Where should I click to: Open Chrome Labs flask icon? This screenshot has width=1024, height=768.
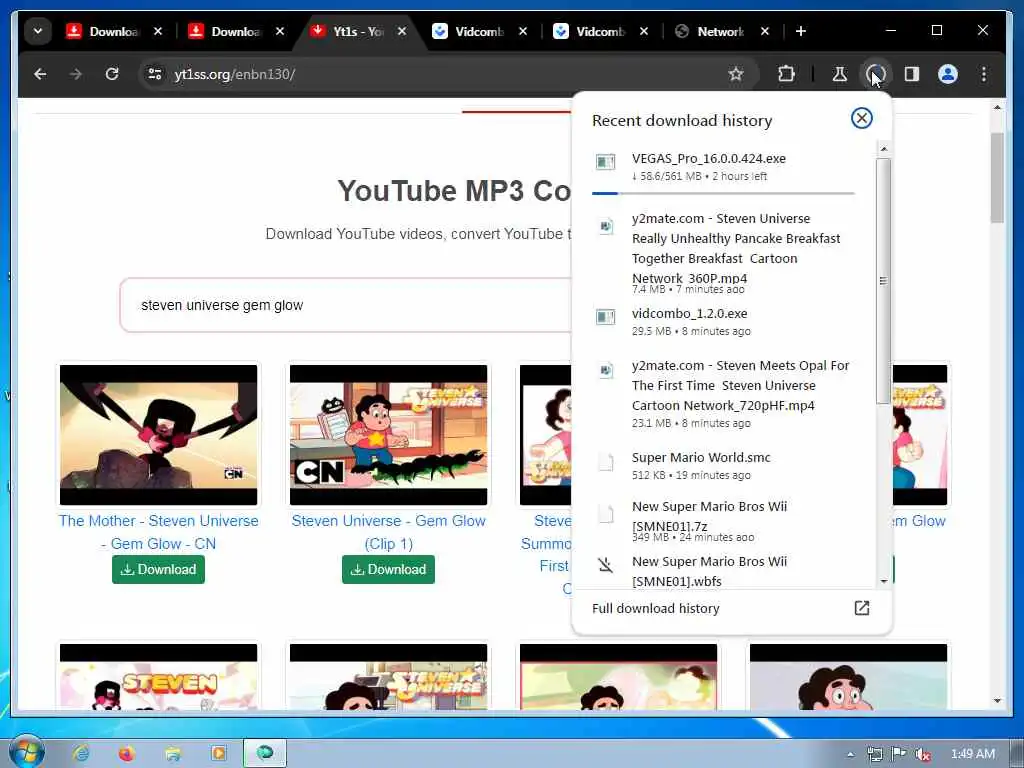click(x=840, y=74)
